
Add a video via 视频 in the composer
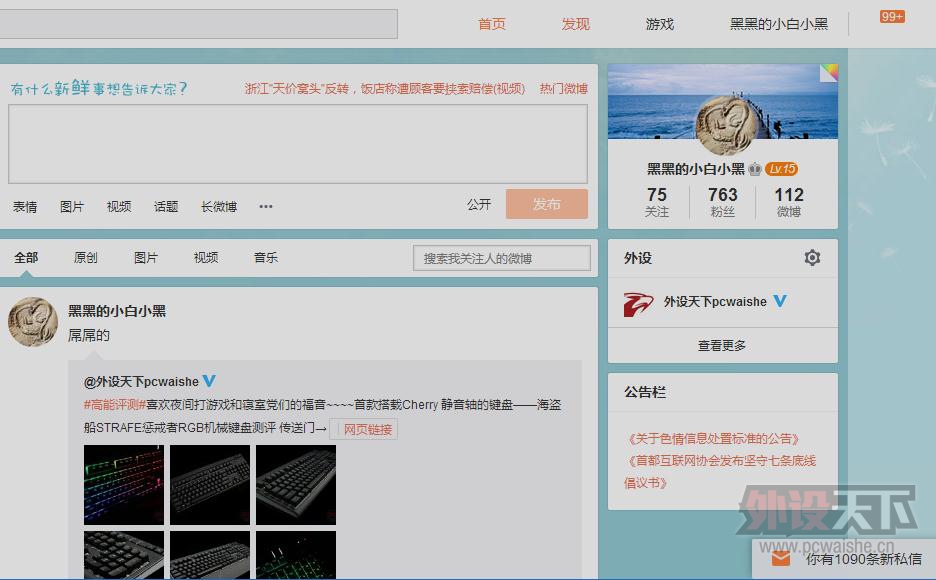119,206
